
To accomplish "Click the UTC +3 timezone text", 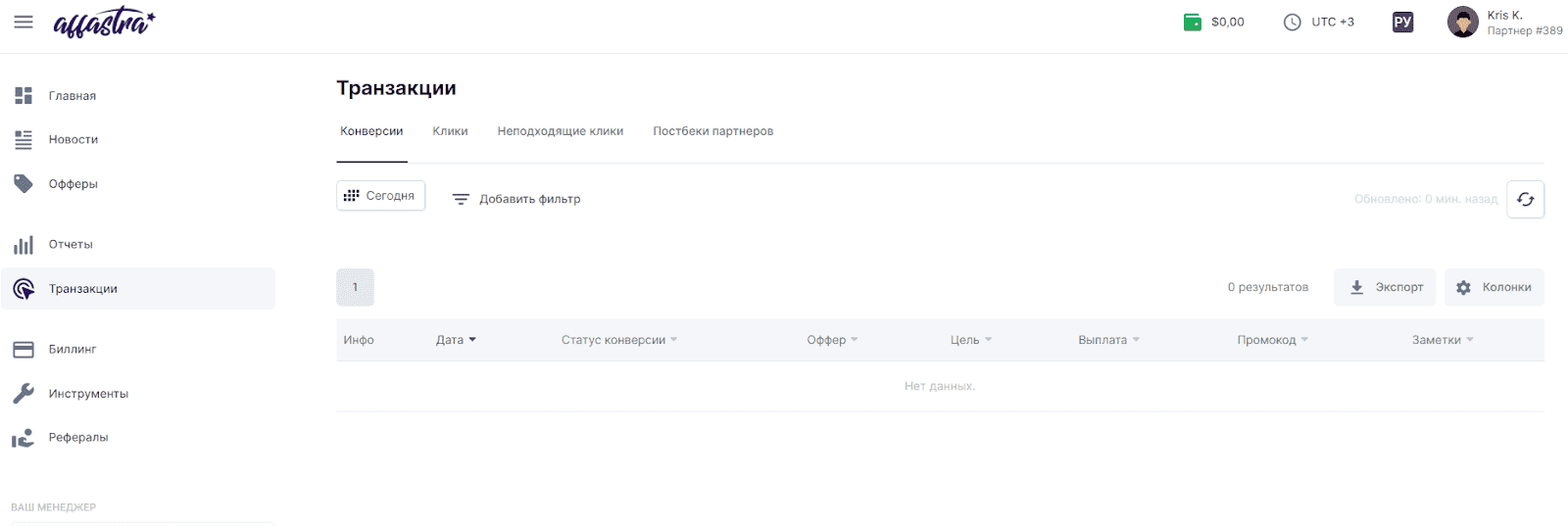I will [x=1333, y=22].
